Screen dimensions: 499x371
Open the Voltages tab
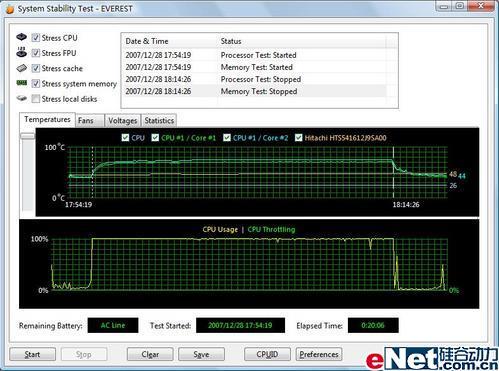point(123,121)
